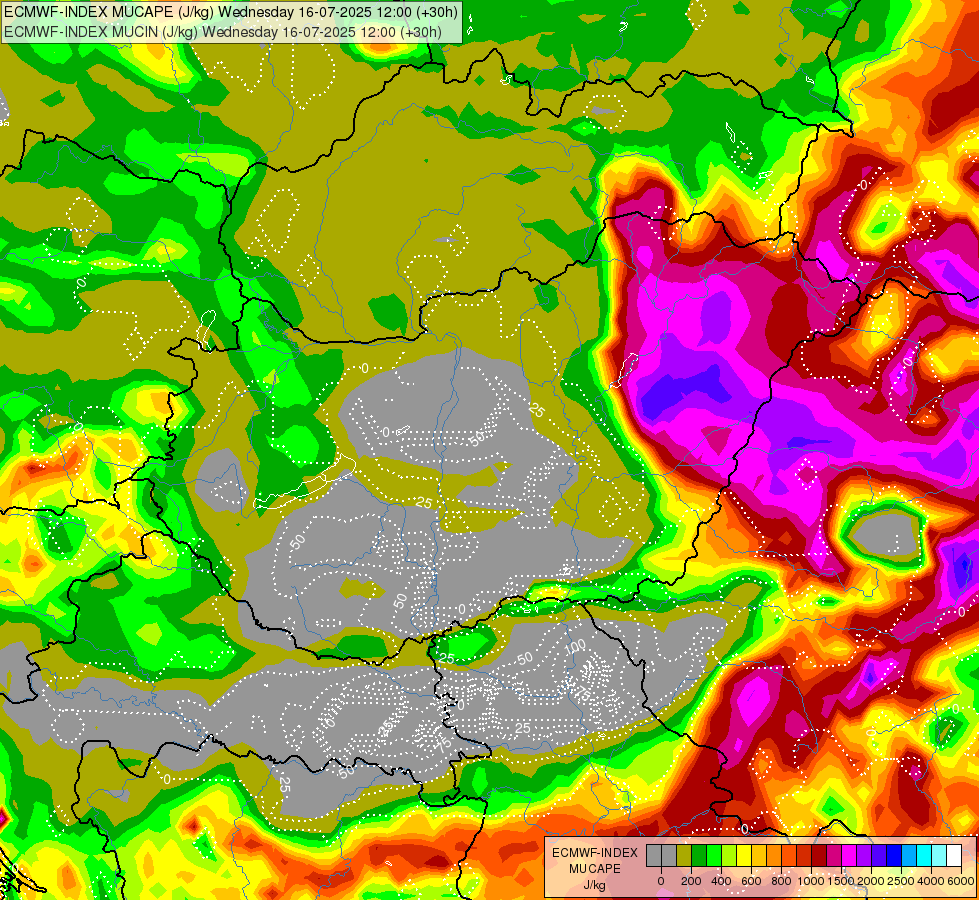Click the legend value 4000
This screenshot has height=900, width=979.
pos(931,881)
